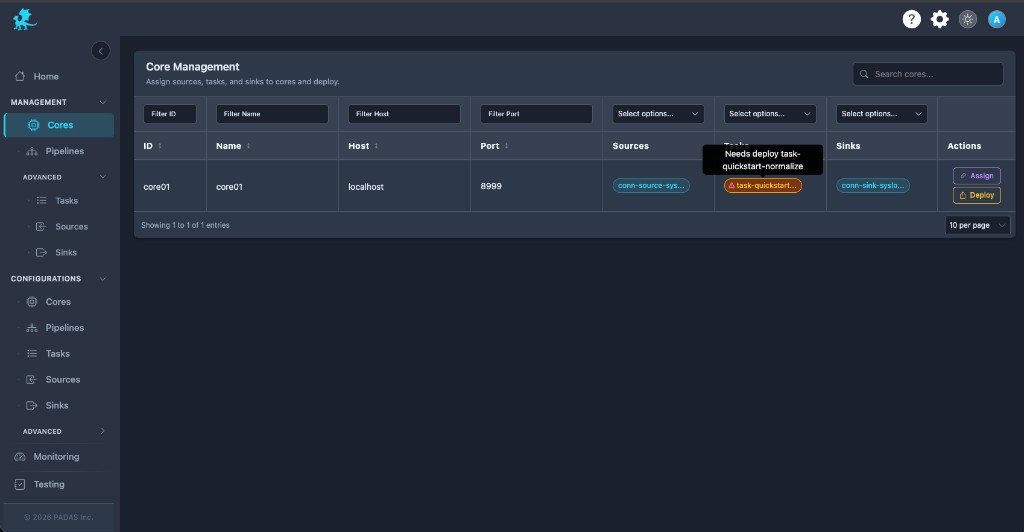This screenshot has width=1024, height=532.
Task: Click the Actions column header
Action: (x=964, y=146)
